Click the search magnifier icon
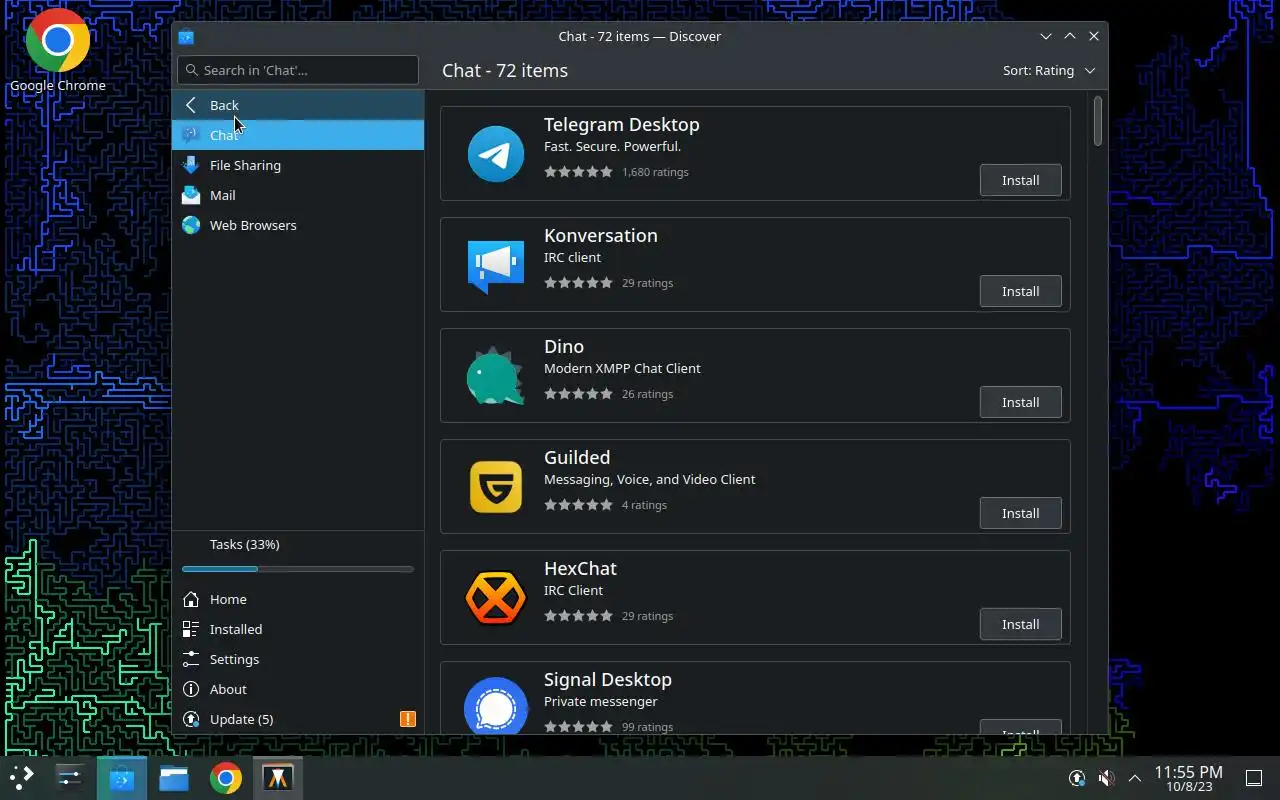 point(192,70)
